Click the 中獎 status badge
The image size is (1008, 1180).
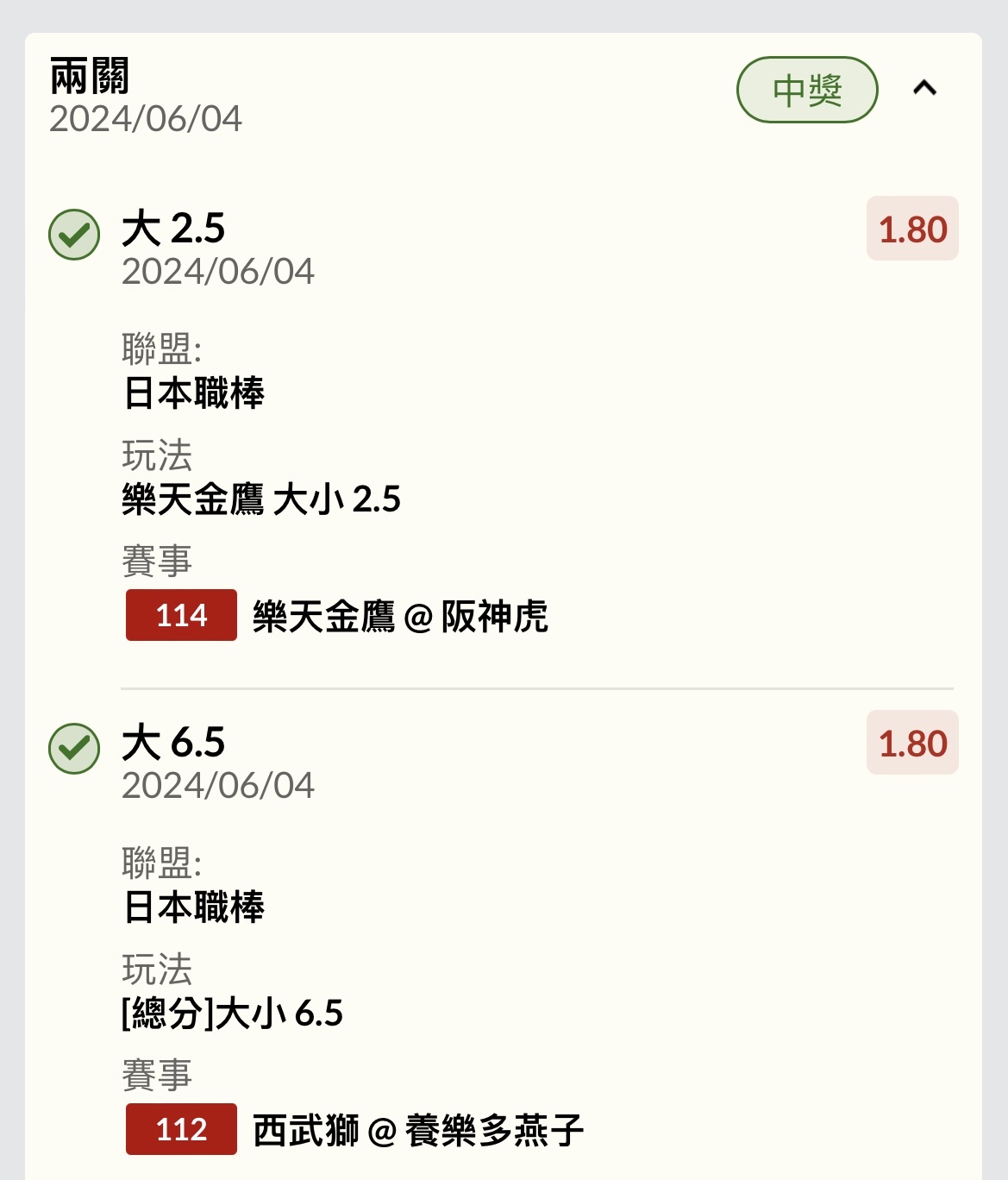806,90
